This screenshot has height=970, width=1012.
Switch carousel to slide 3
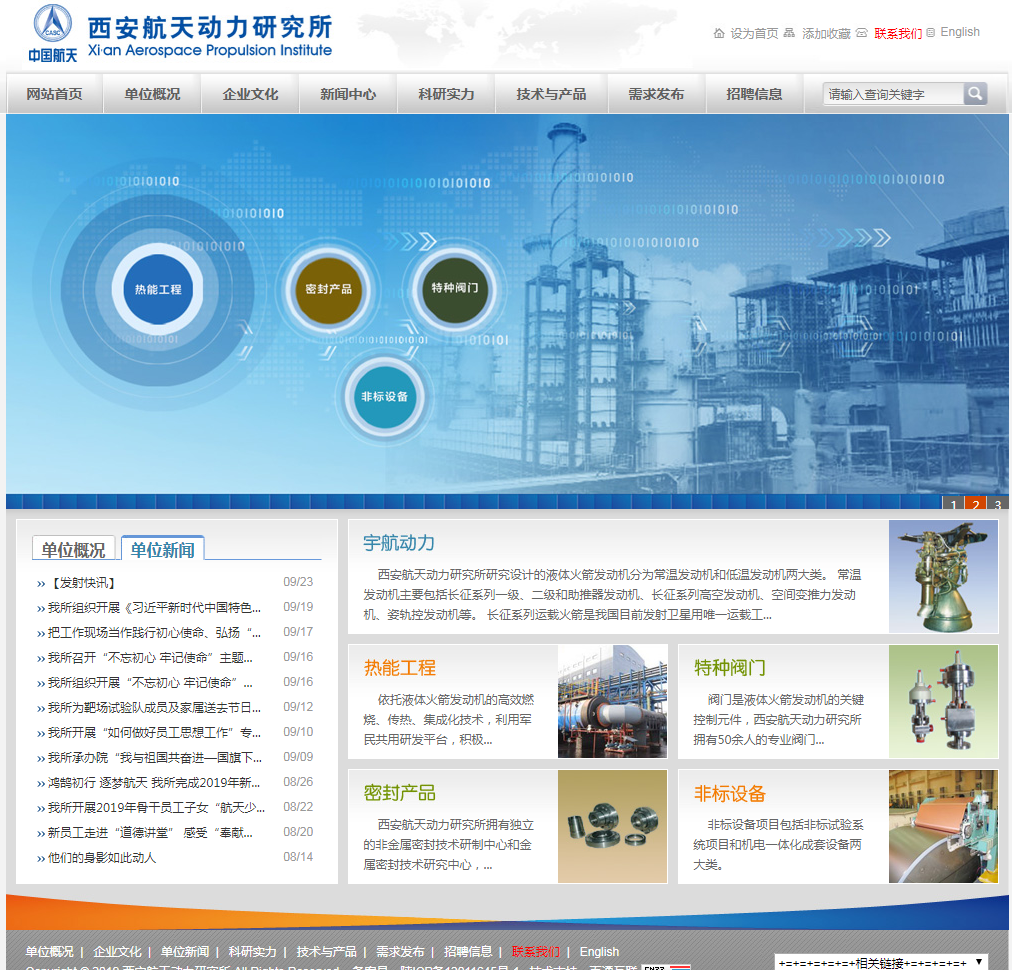point(996,505)
